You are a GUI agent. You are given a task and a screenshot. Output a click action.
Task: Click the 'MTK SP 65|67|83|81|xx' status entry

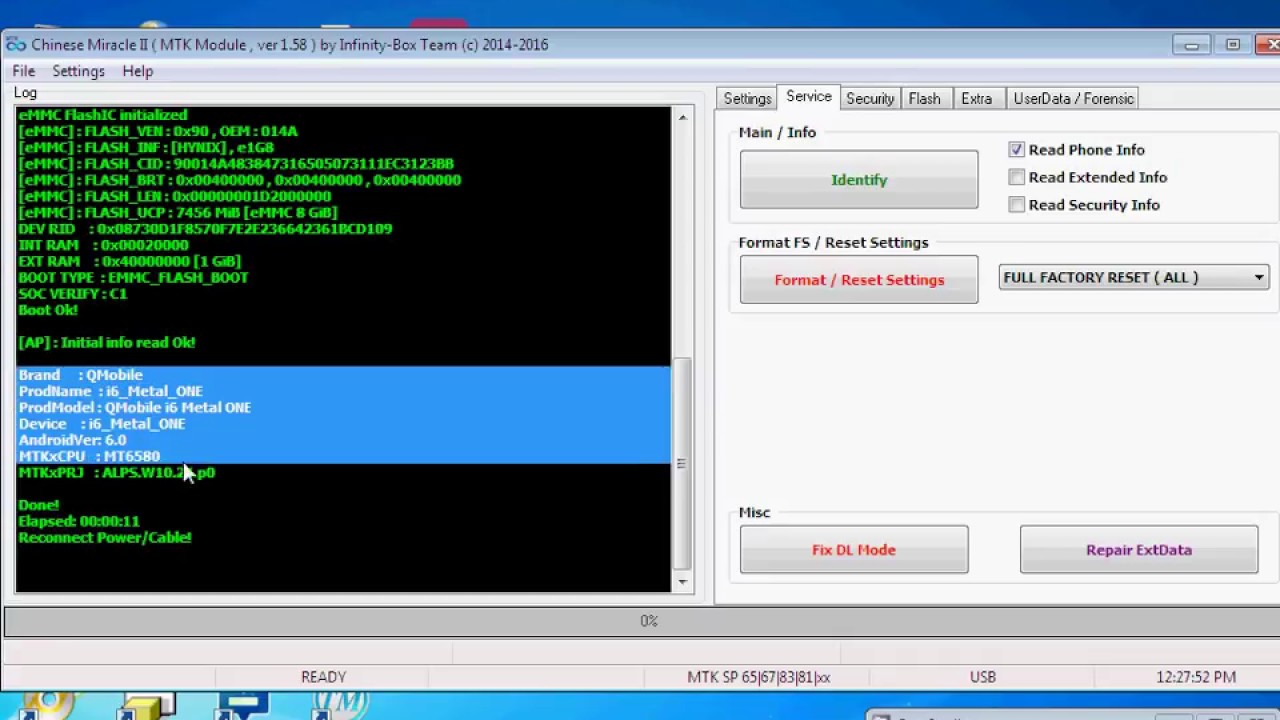[759, 677]
